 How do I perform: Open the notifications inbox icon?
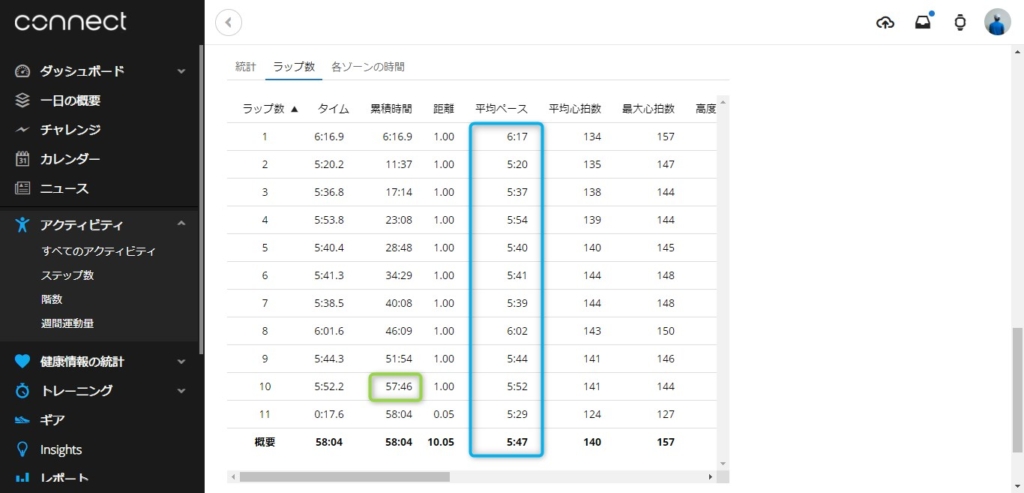pos(923,22)
